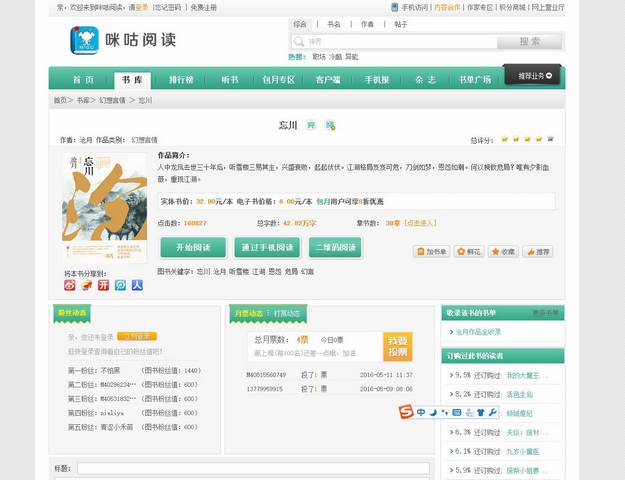The width and height of the screenshot is (625, 480).
Task: Switch to the 打赏动态 tab
Action: click(287, 314)
